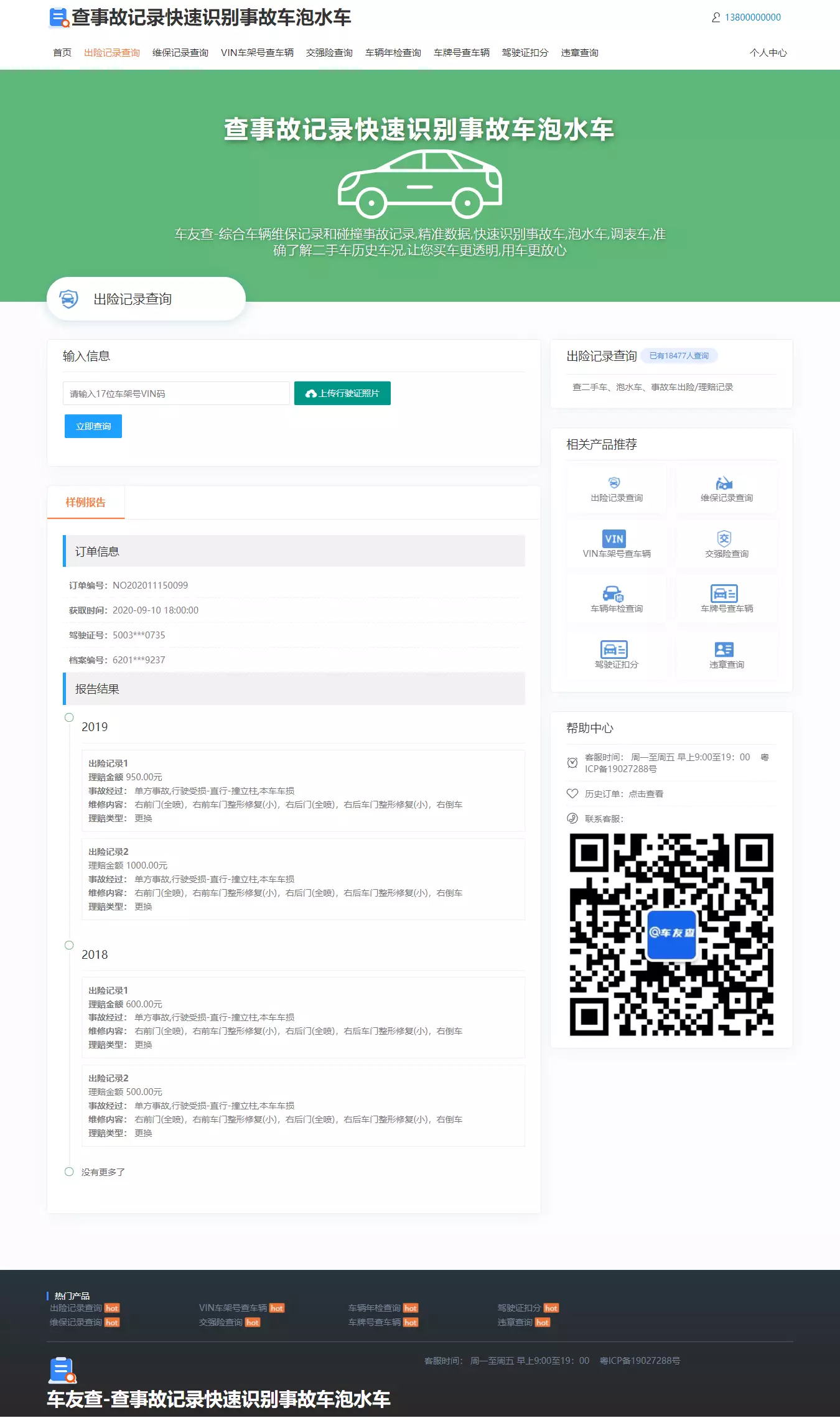Open footer link VIN车架号查车辆 hot
840x1418 pixels.
click(x=242, y=1308)
